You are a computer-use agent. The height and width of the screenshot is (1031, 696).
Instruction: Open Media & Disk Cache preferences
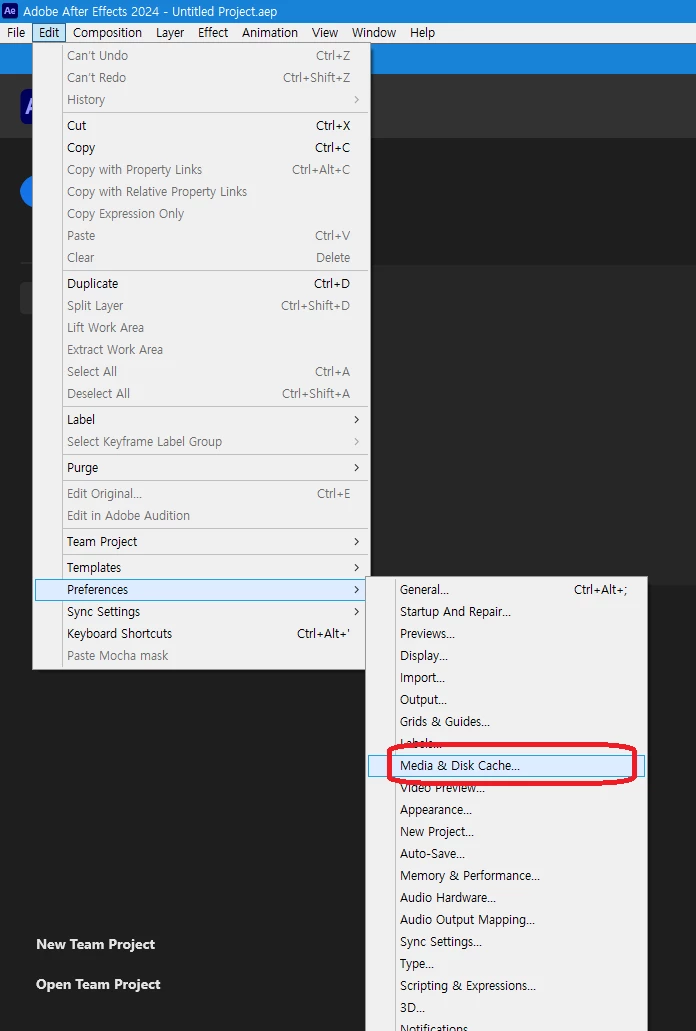point(506,765)
